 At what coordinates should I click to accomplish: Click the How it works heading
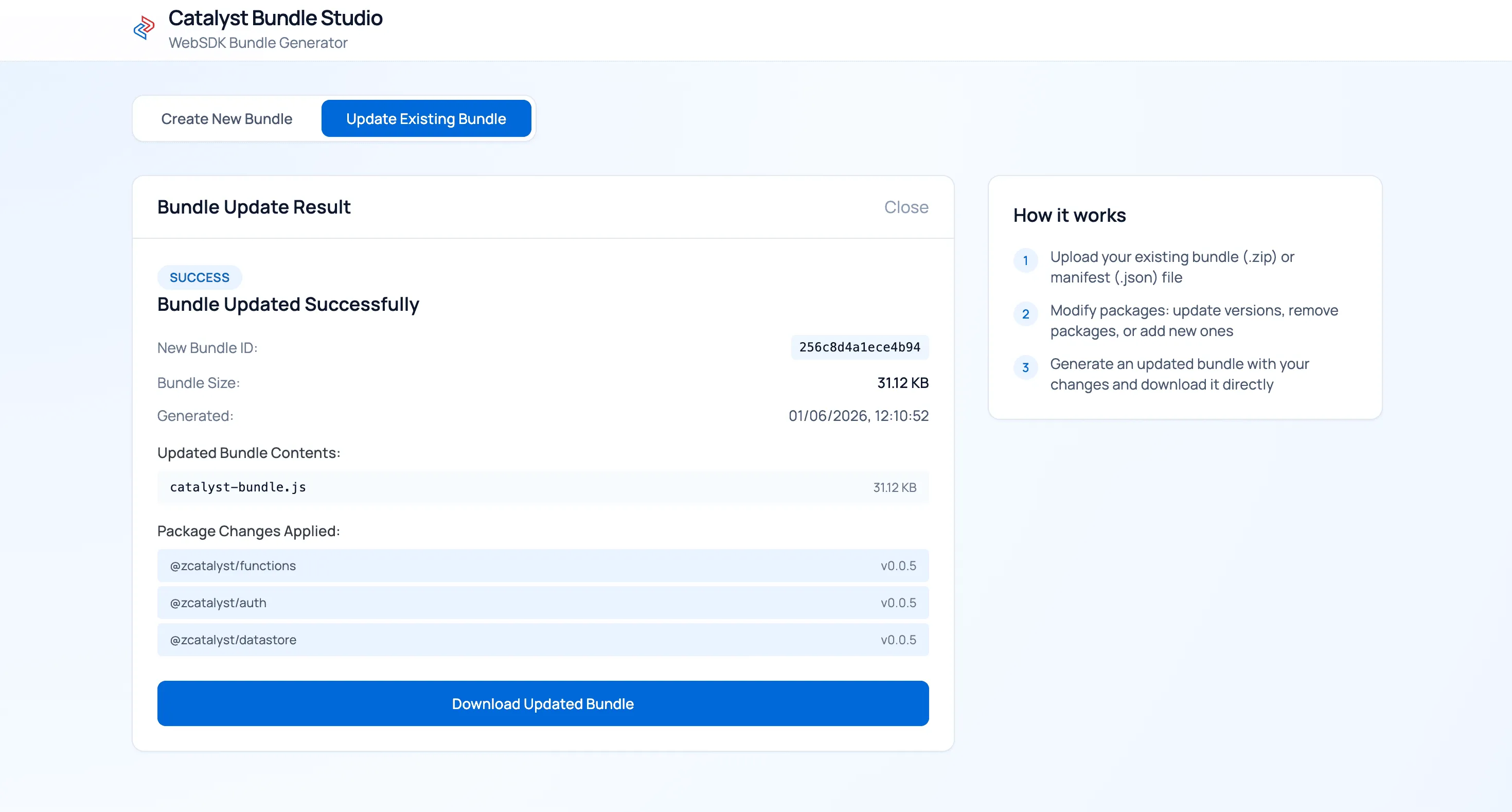(1070, 216)
